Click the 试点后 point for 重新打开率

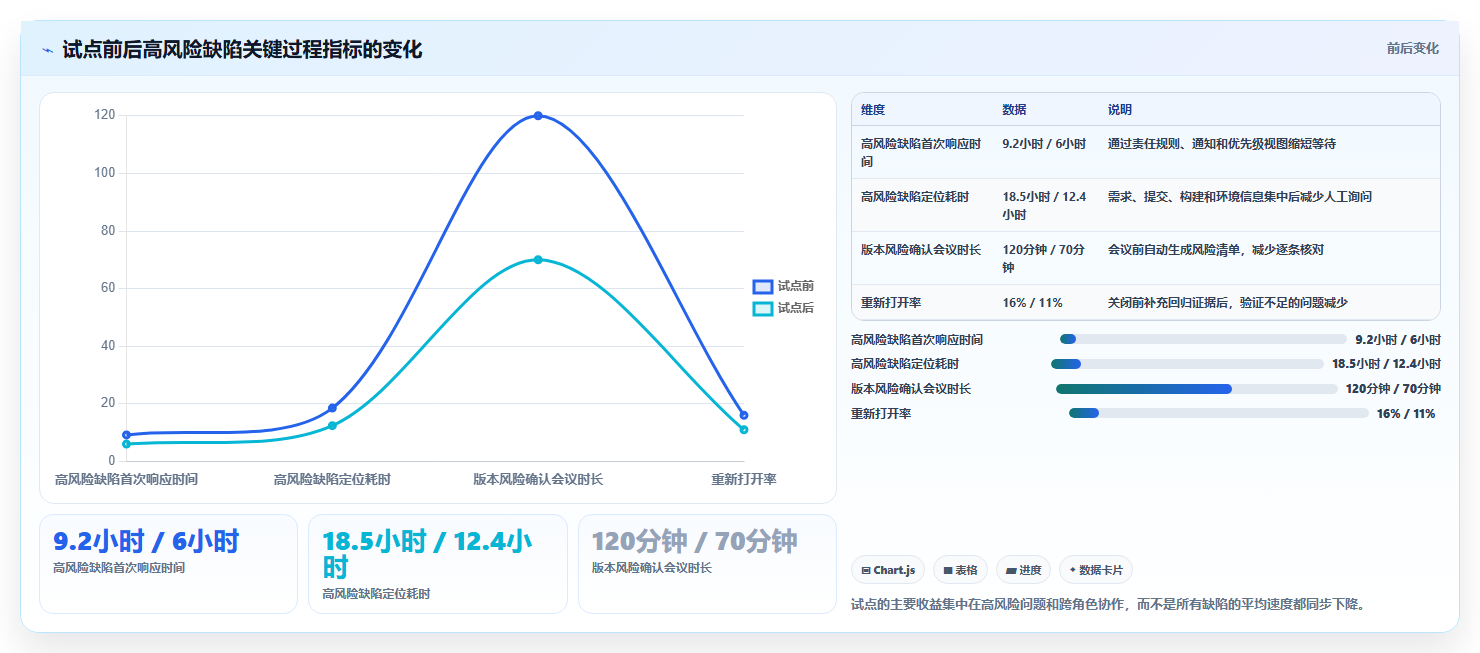point(744,430)
